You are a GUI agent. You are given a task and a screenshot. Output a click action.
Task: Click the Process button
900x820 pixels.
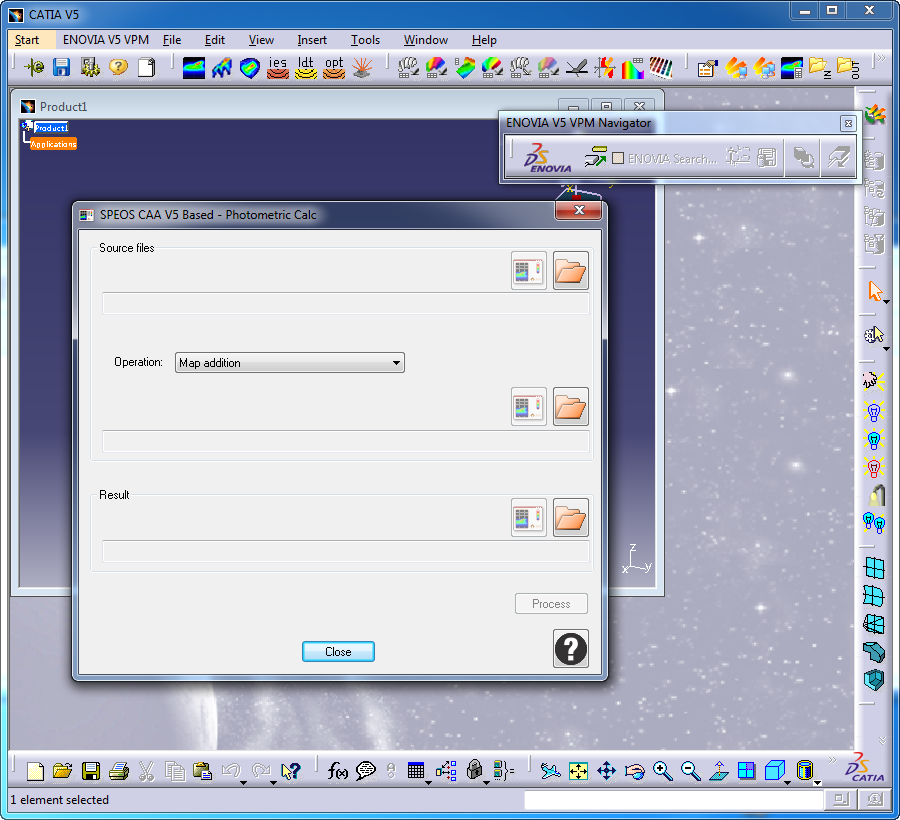(551, 604)
